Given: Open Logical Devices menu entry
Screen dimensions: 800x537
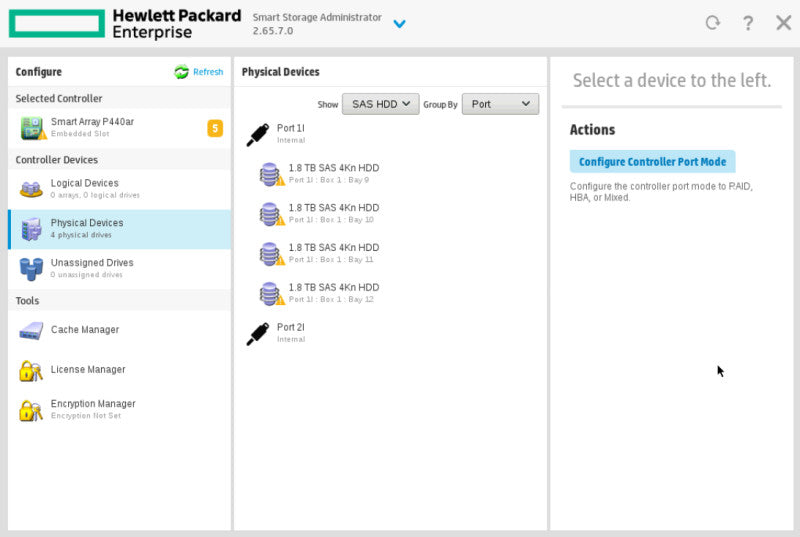Looking at the screenshot, I should (x=119, y=189).
